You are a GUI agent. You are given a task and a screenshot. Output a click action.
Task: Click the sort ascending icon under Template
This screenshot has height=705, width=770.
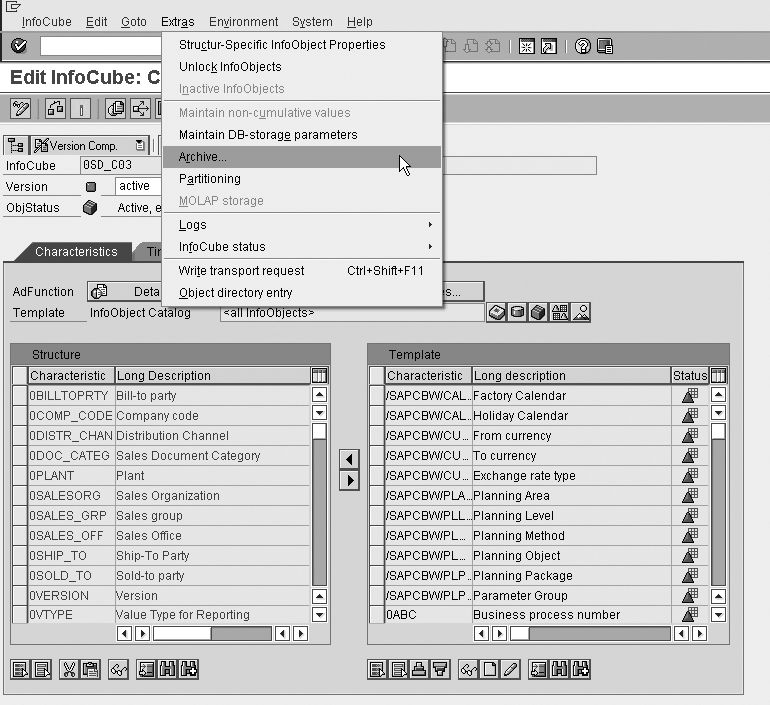pyautogui.click(x=419, y=670)
